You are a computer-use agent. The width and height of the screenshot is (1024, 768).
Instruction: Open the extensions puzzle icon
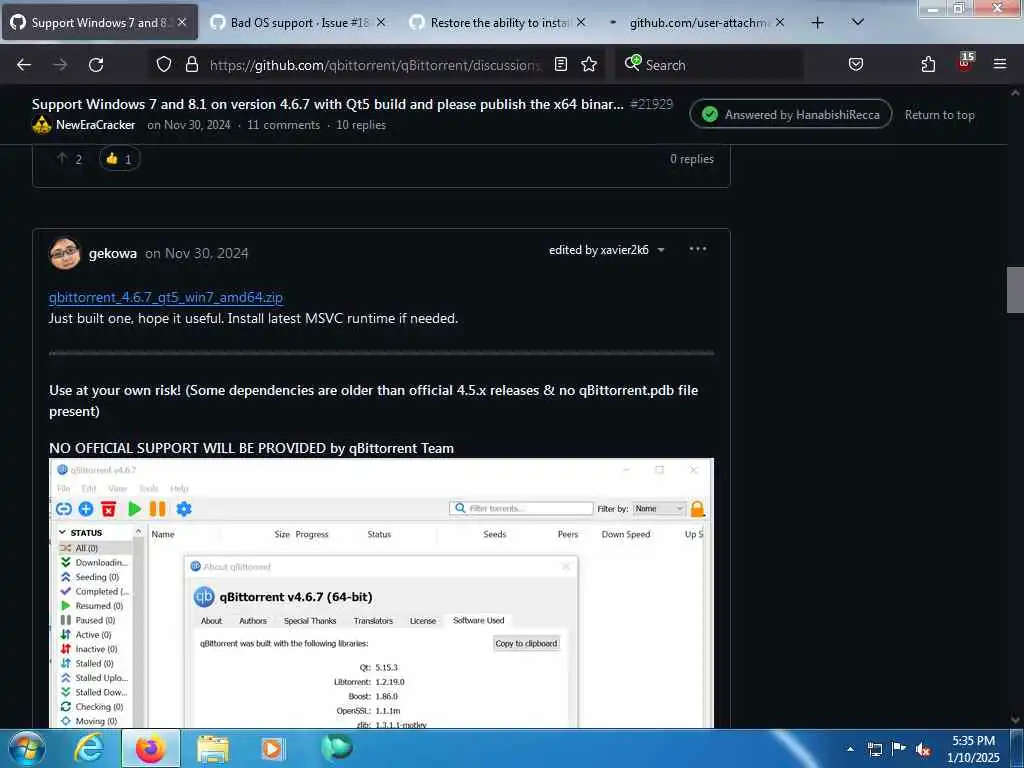click(x=928, y=64)
